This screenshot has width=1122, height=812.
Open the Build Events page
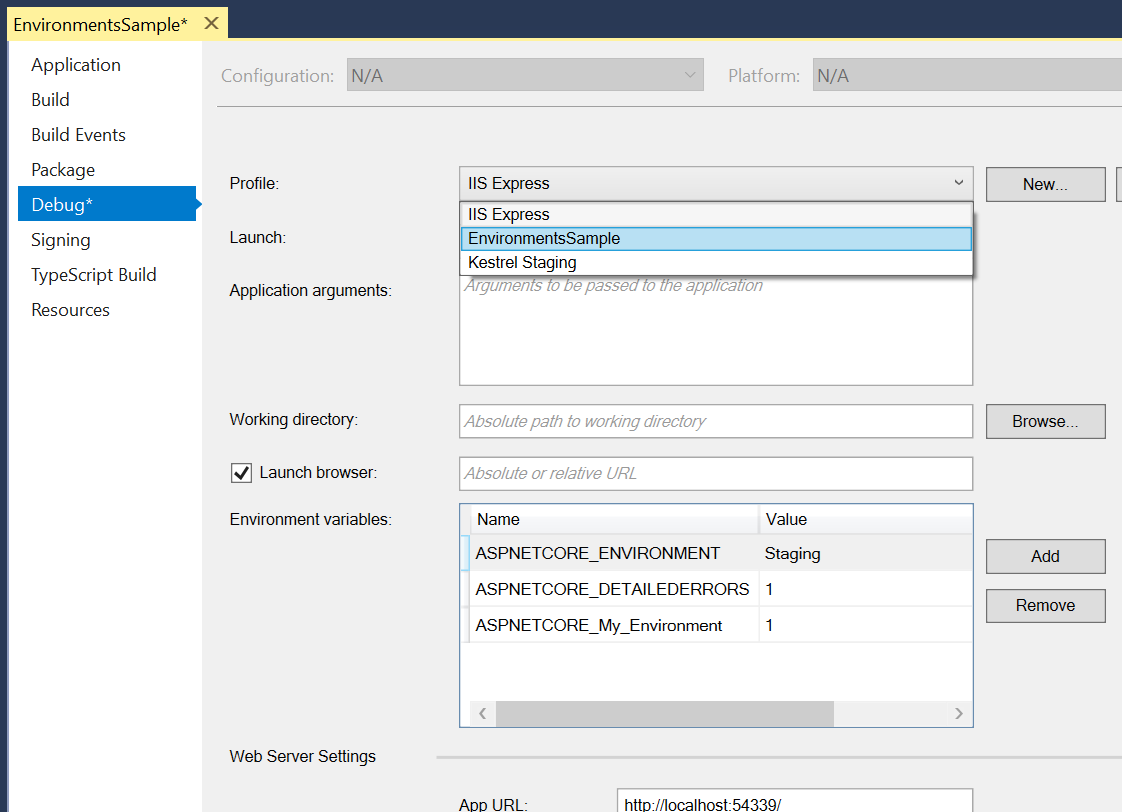point(78,135)
